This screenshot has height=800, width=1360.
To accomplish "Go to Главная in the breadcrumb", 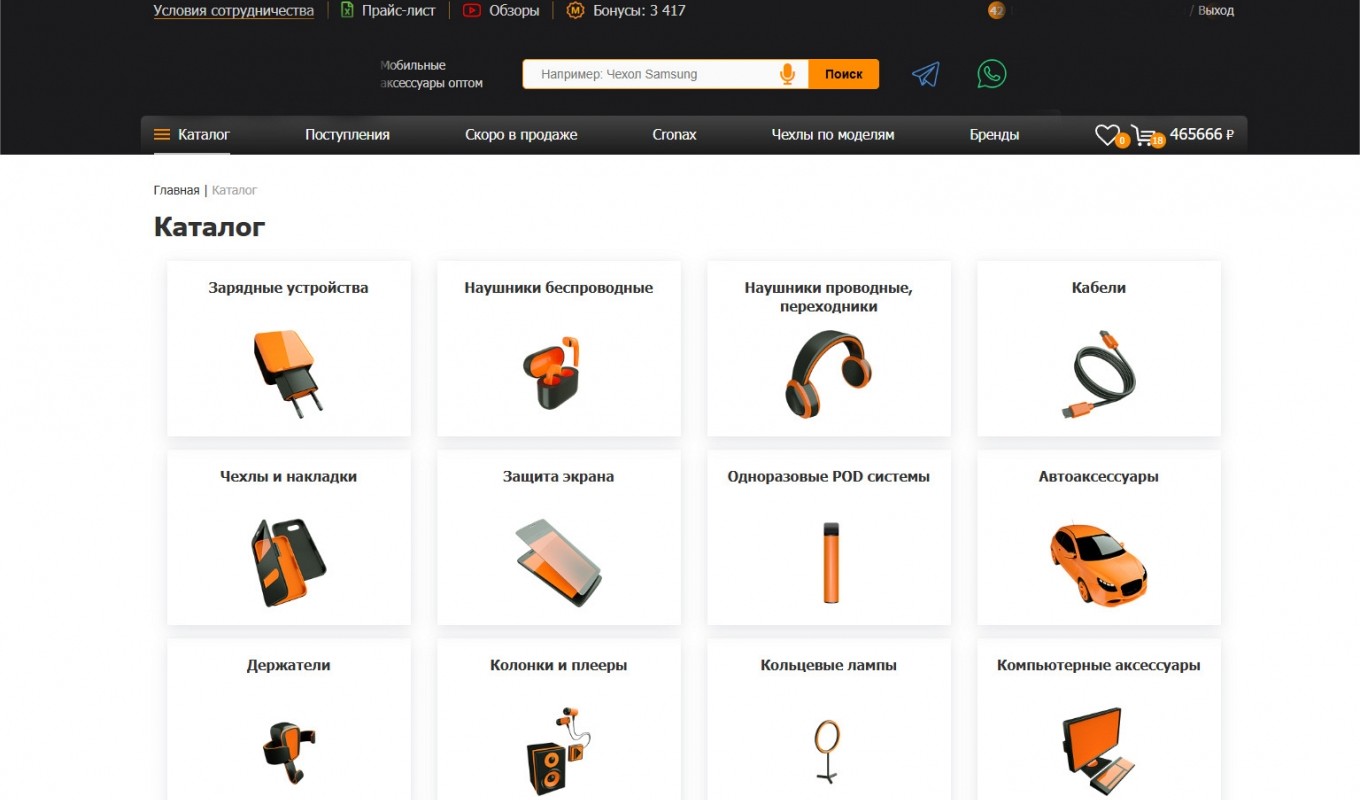I will 176,190.
